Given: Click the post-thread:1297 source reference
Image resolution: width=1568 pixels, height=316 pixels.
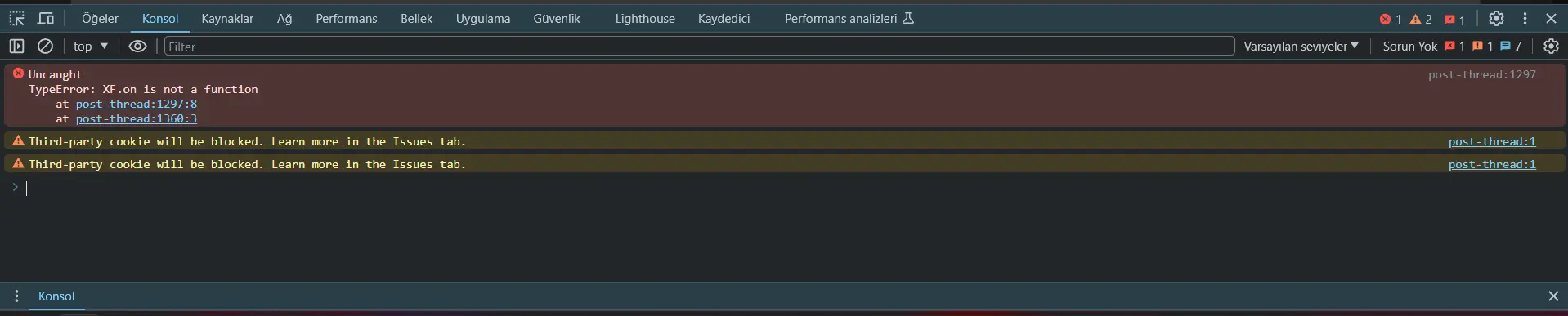Looking at the screenshot, I should click(x=1482, y=74).
